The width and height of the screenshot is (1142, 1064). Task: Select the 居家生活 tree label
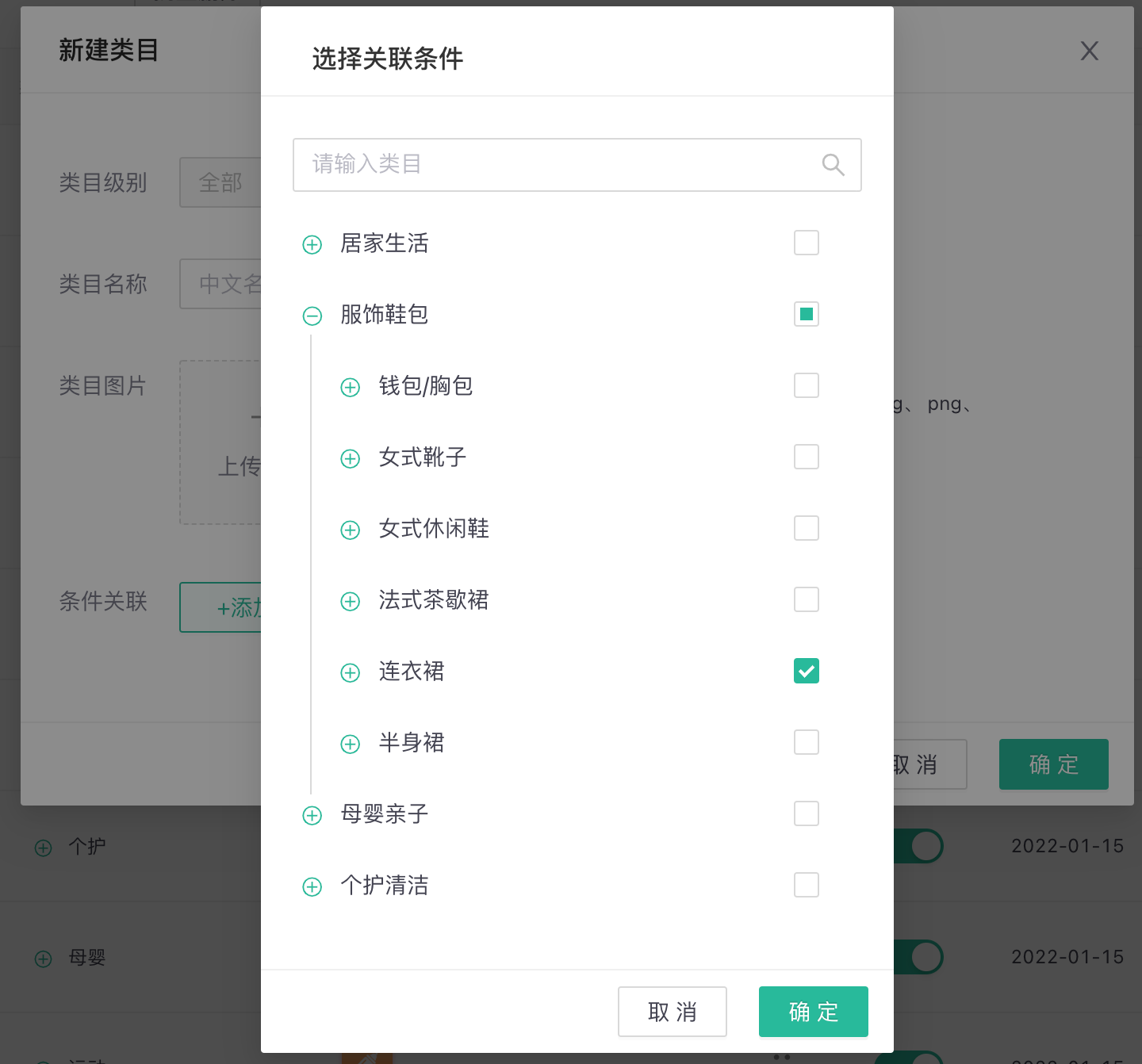(x=385, y=243)
